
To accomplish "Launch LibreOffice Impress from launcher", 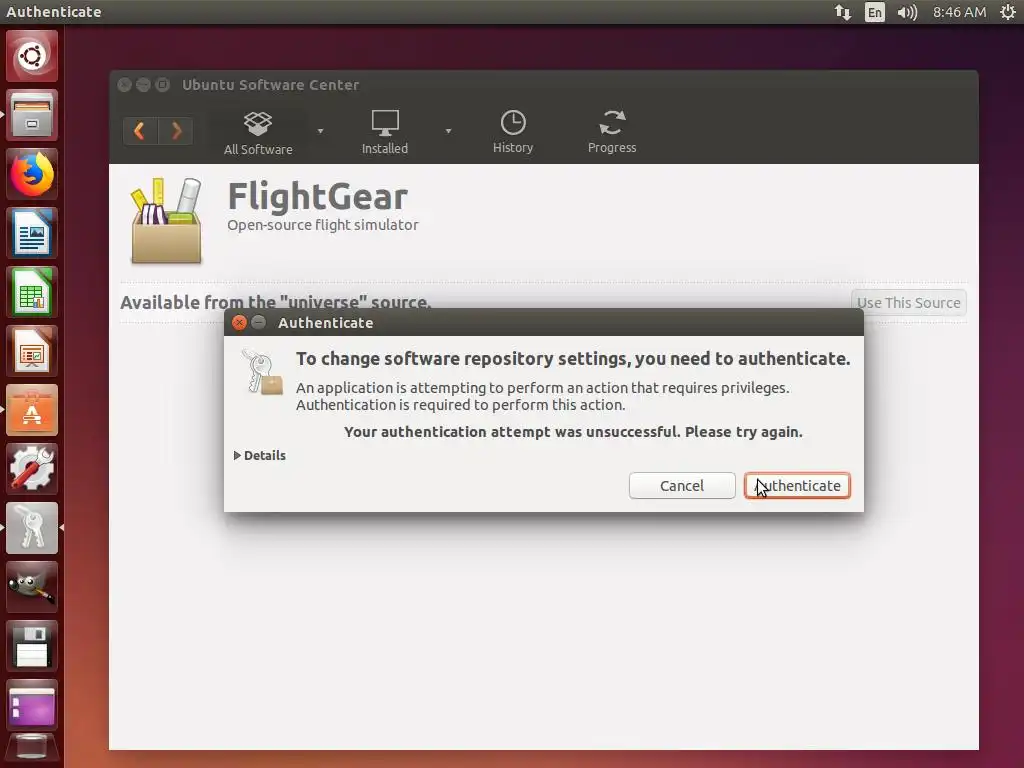I will (x=32, y=351).
